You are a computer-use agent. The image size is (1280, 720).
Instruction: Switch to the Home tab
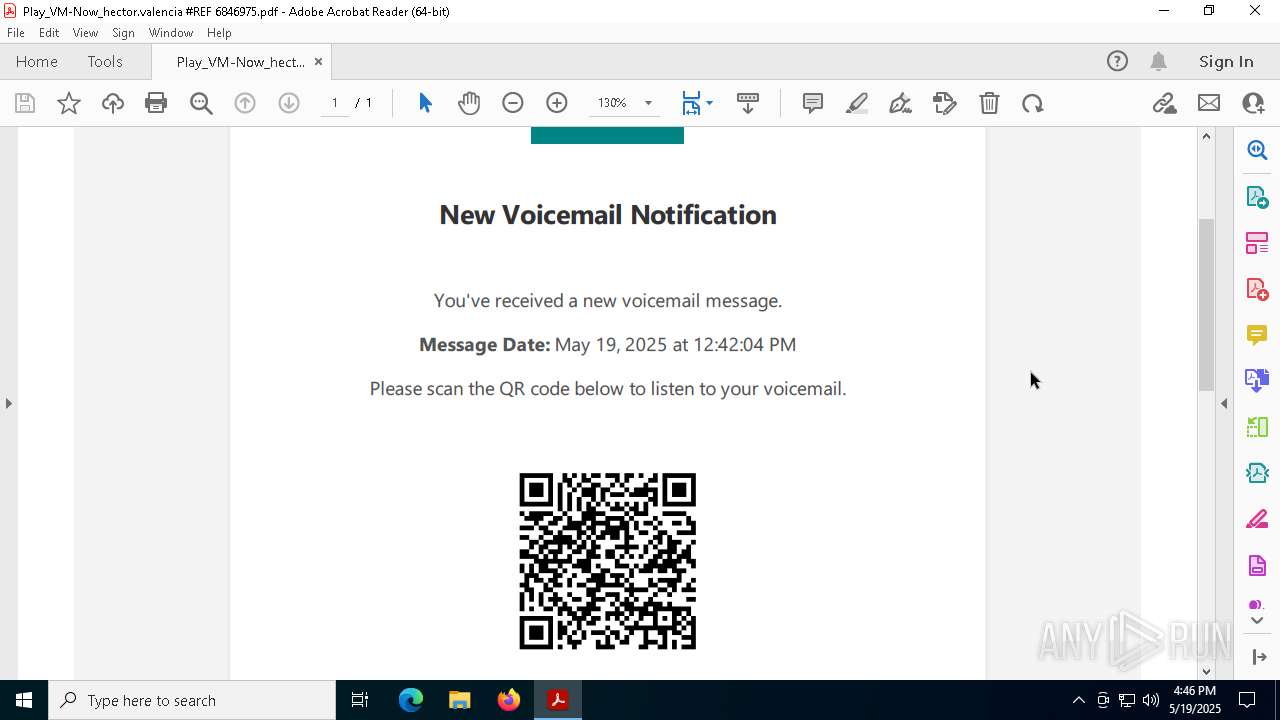(x=37, y=61)
